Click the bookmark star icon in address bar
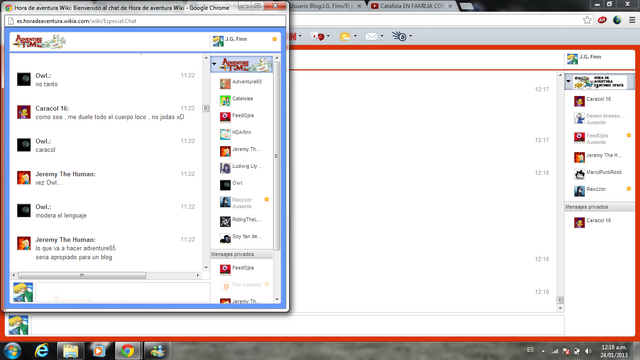 click(x=587, y=20)
